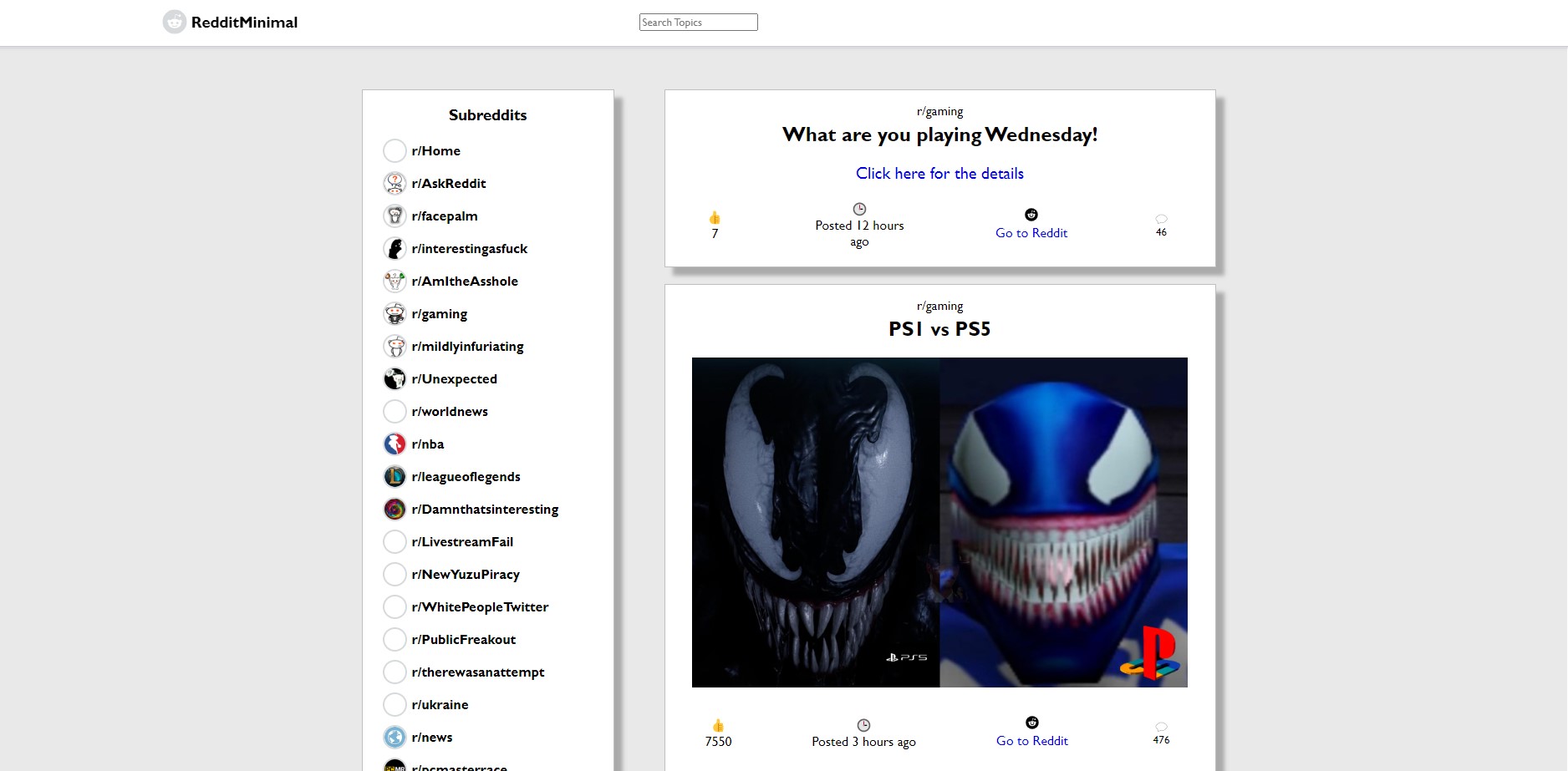Select r/worldnews in the subreddits list
Viewport: 1568px width, 771px height.
click(449, 412)
